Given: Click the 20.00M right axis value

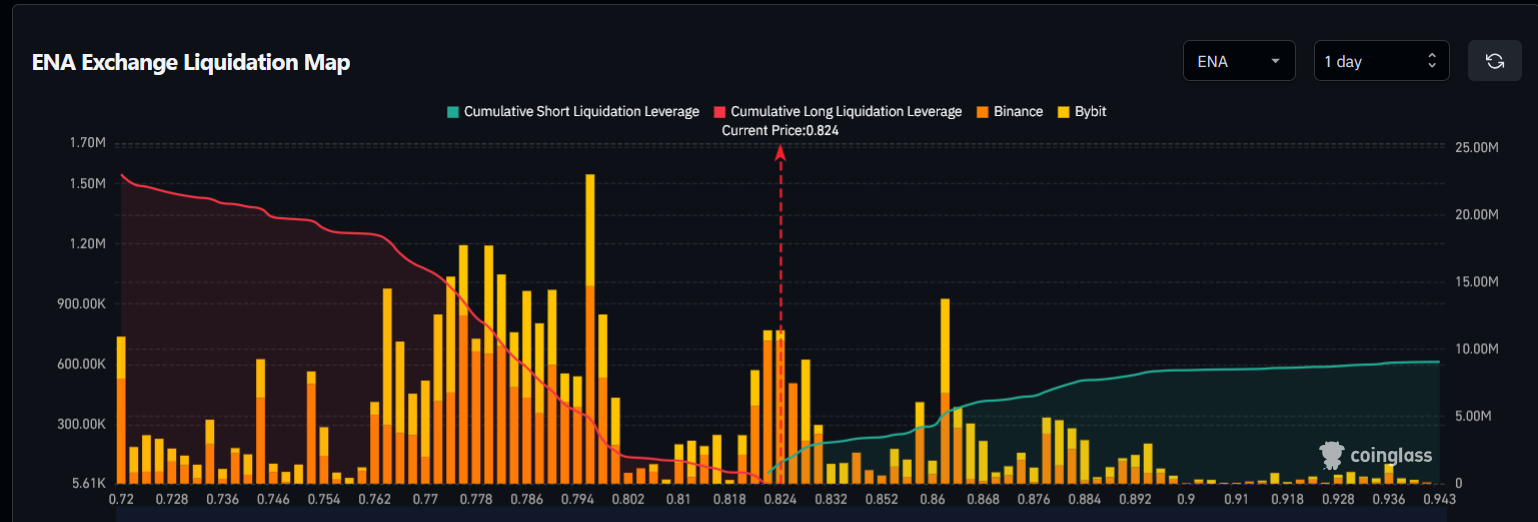Looking at the screenshot, I should tap(1475, 215).
